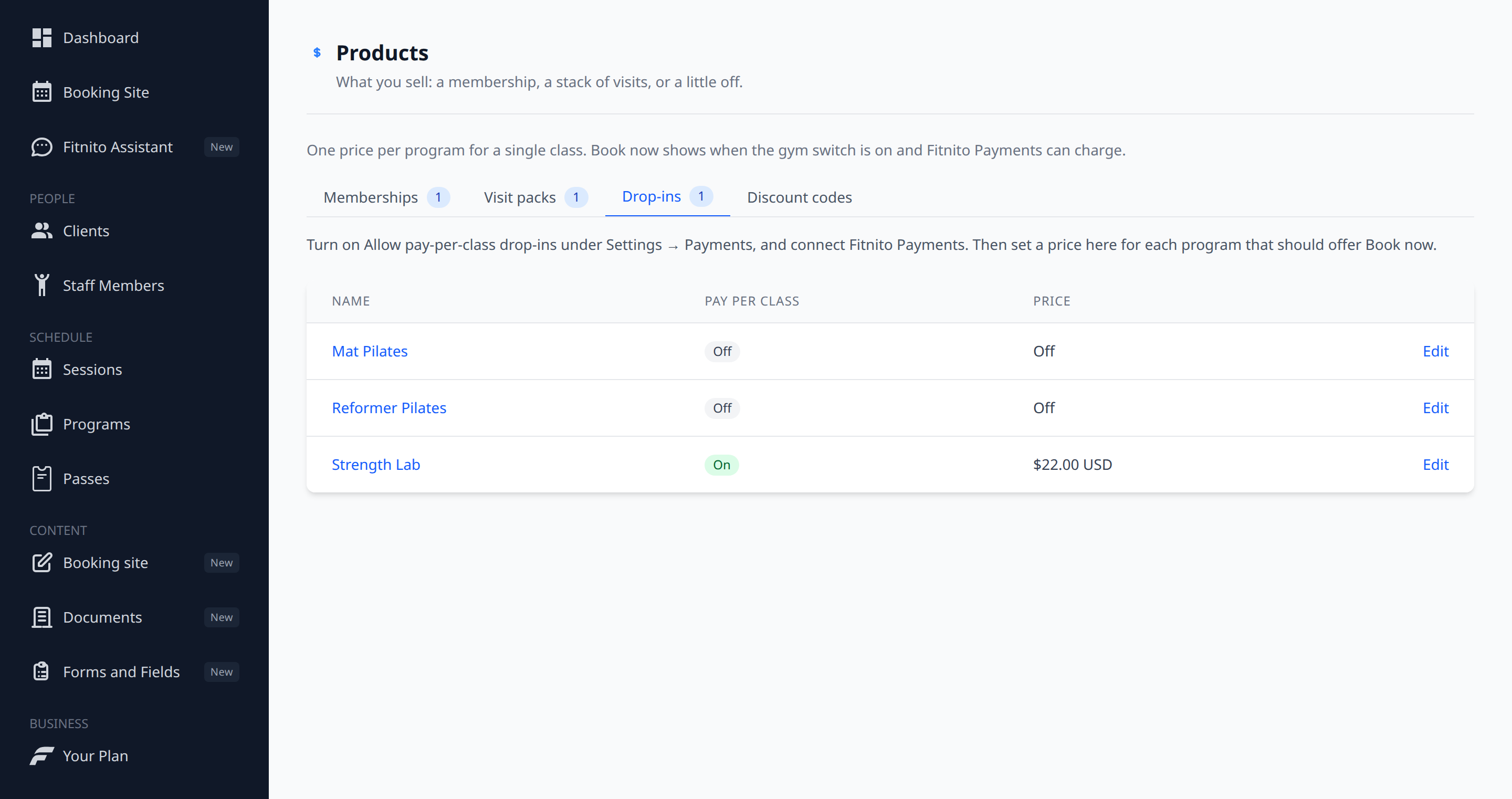This screenshot has height=799, width=1512.
Task: Select the Staff Members figure icon
Action: [x=41, y=285]
